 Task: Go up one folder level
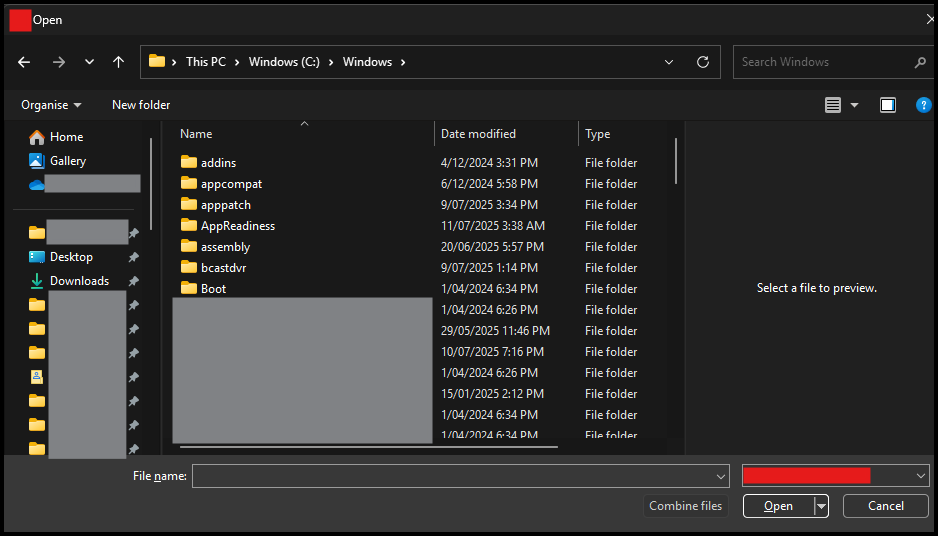click(118, 62)
